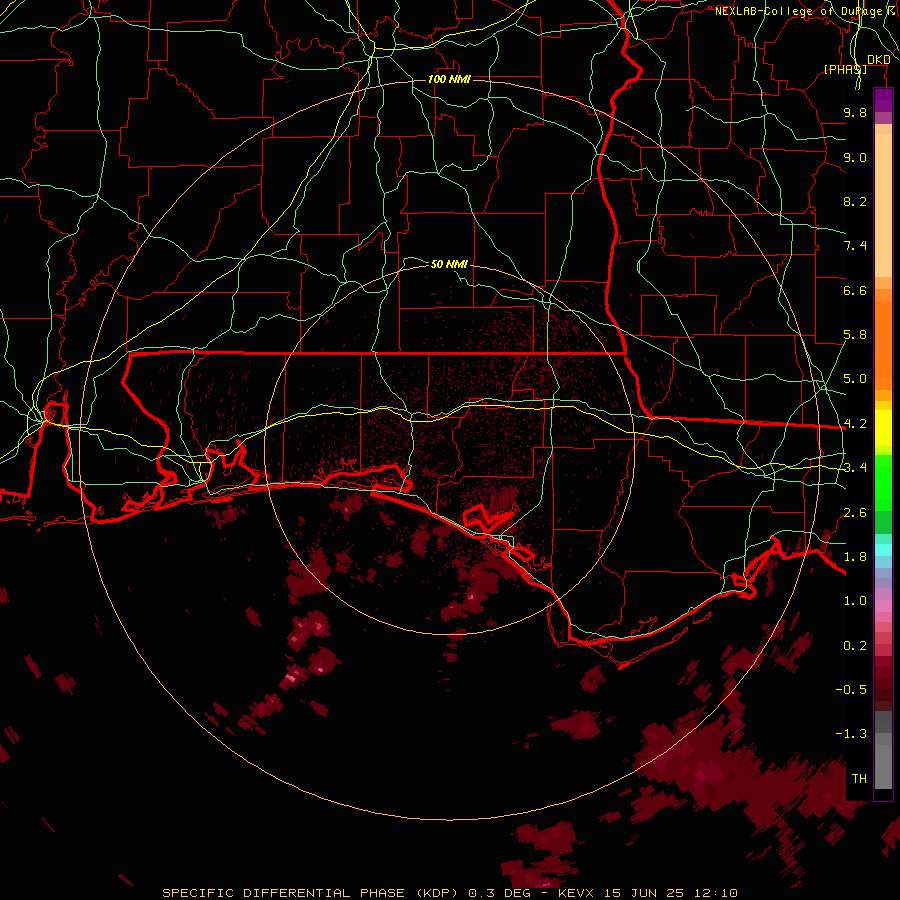Click the 0.2 value on color scale

tap(855, 646)
